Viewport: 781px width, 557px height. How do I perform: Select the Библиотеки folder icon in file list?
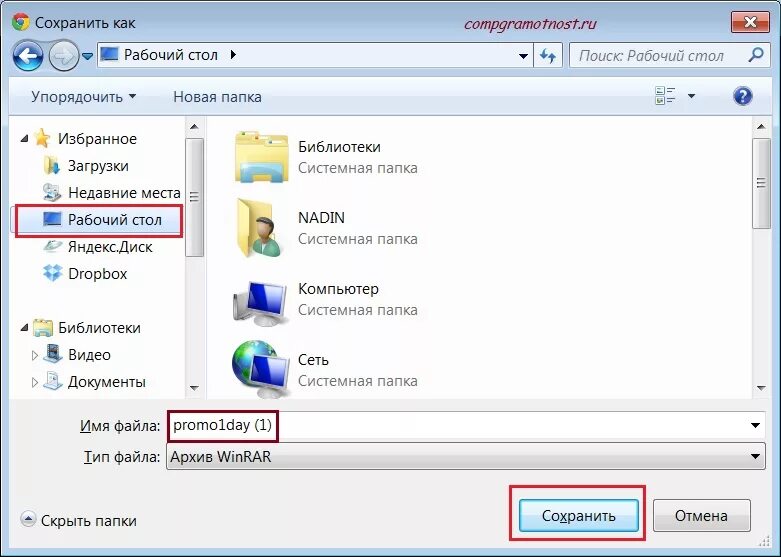[x=261, y=157]
